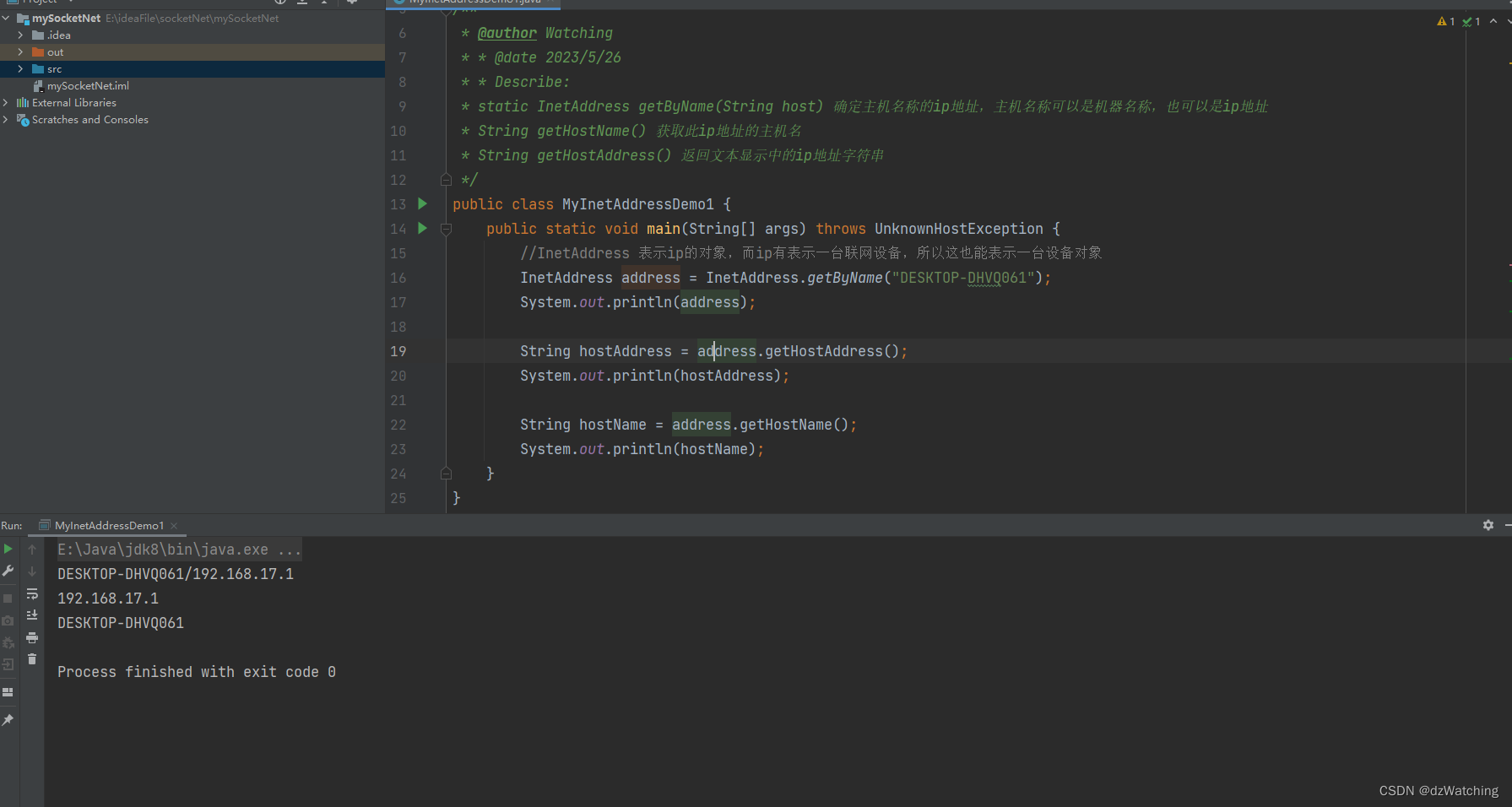Expand Scratches and Consoles node
1512x807 pixels.
(x=6, y=119)
